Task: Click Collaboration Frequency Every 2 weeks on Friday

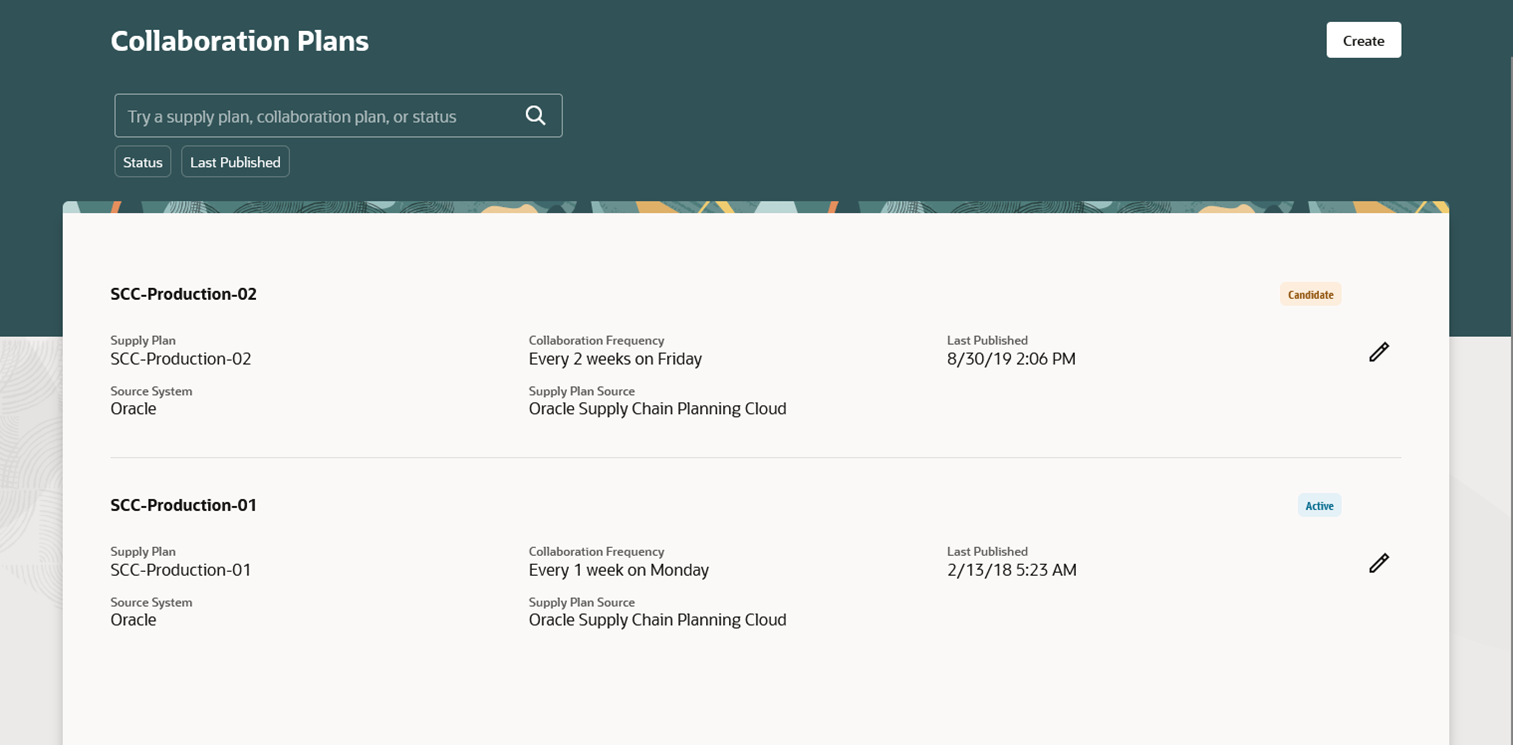Action: coord(616,358)
